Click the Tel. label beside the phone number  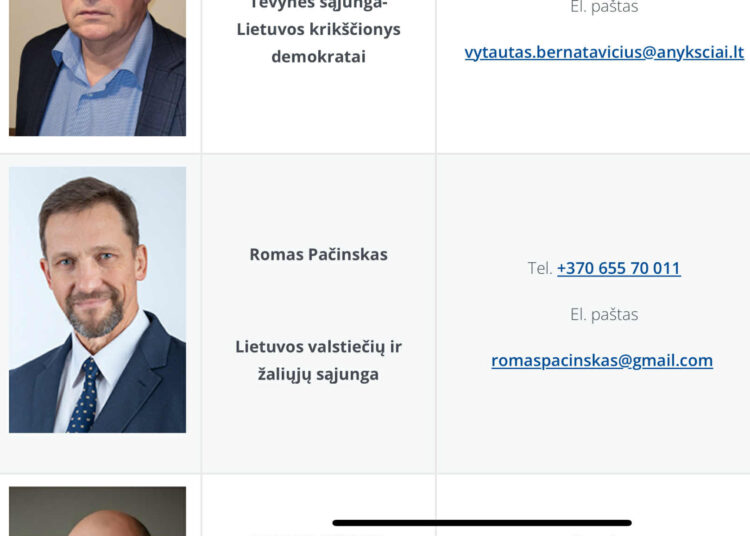coord(540,268)
